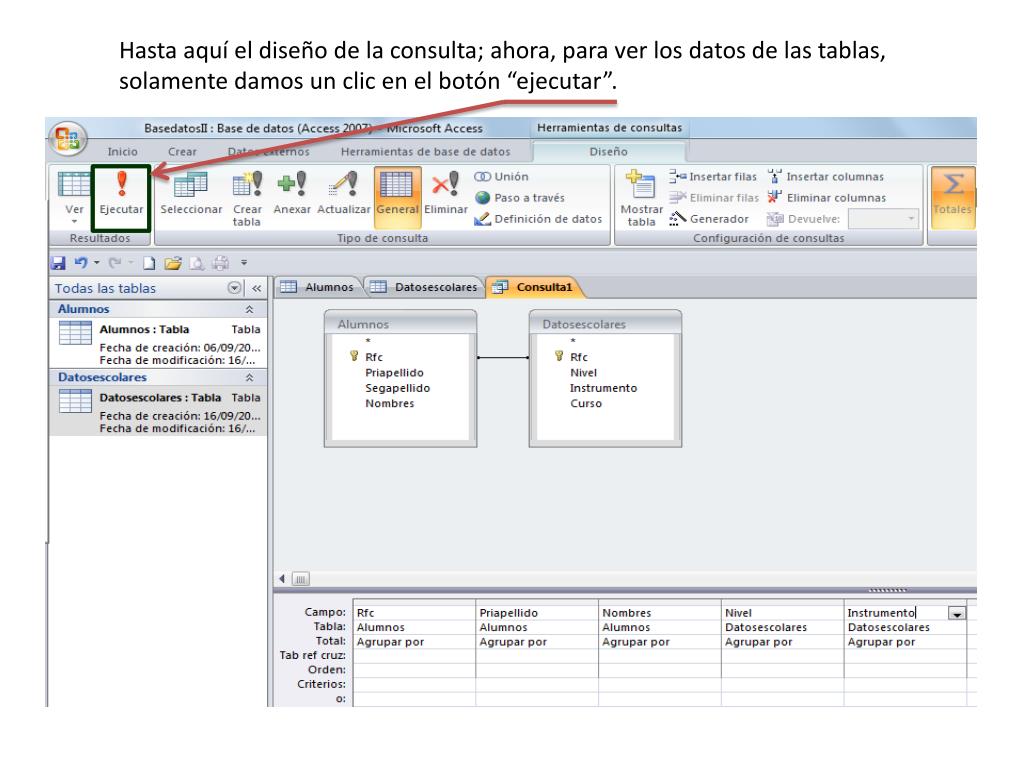Select the Eliminar query type

coord(445,193)
